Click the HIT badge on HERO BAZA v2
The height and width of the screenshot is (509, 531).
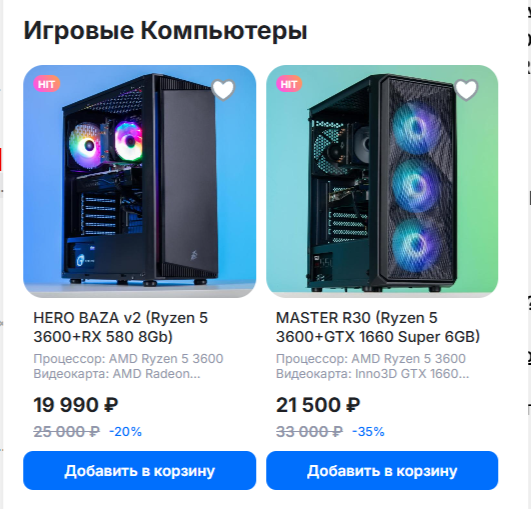pyautogui.click(x=46, y=84)
